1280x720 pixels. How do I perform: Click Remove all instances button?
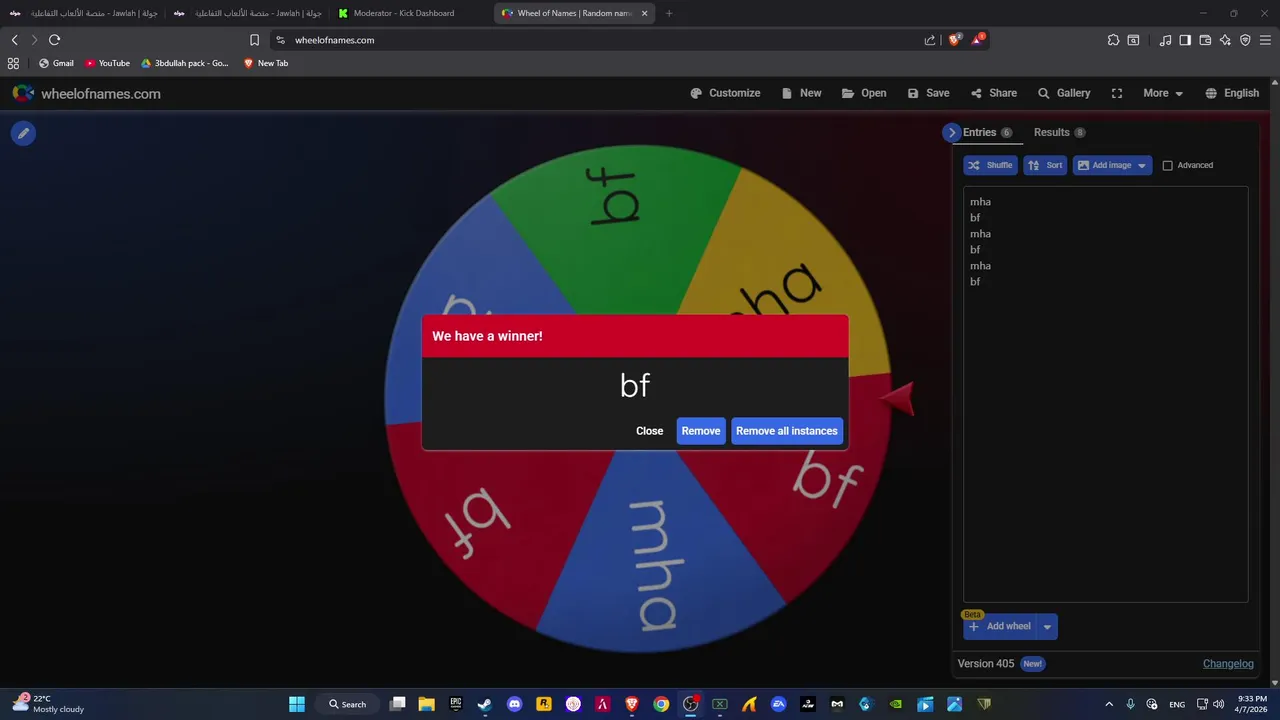(x=787, y=431)
